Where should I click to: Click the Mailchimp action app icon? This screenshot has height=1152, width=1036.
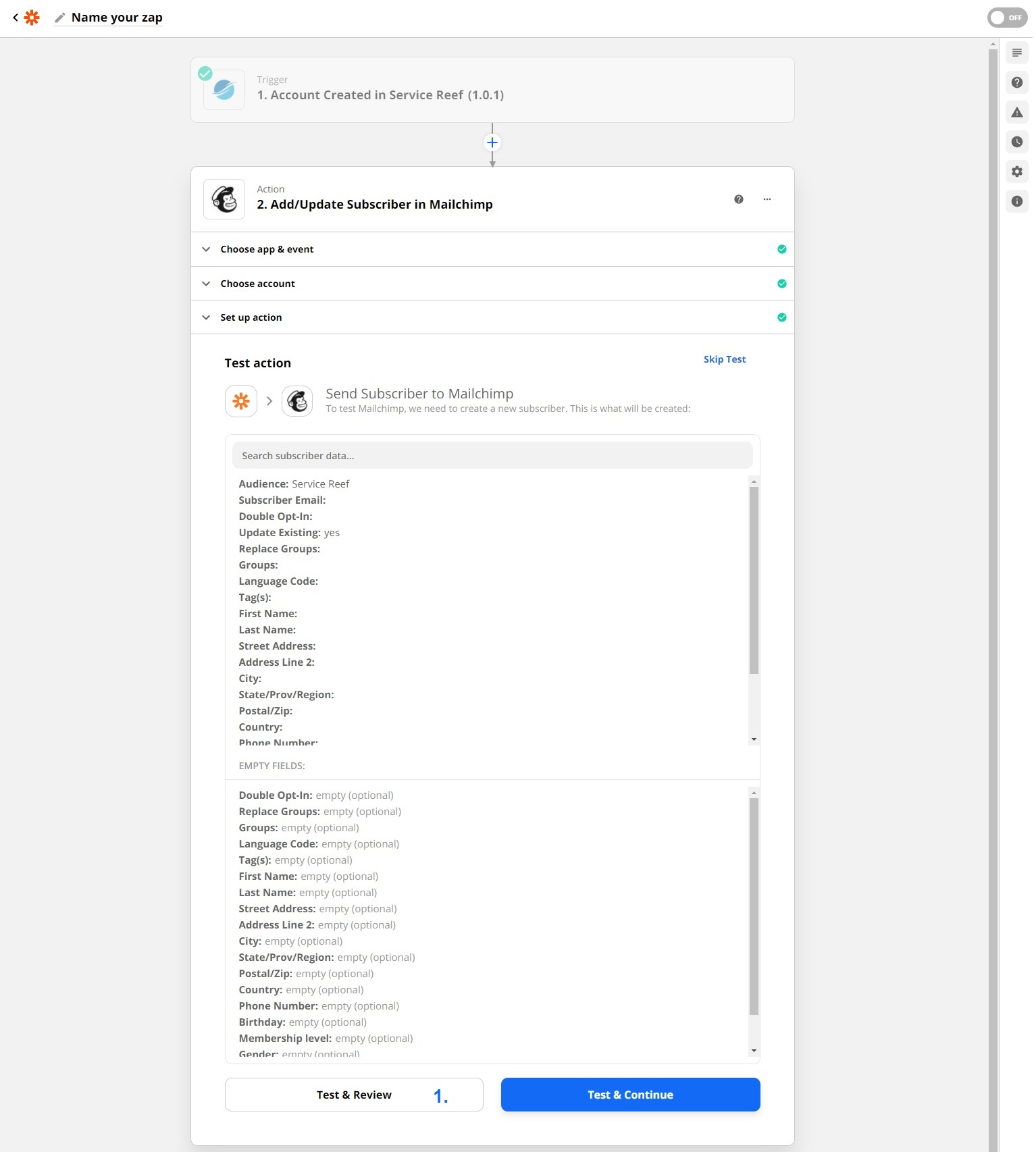coord(224,199)
